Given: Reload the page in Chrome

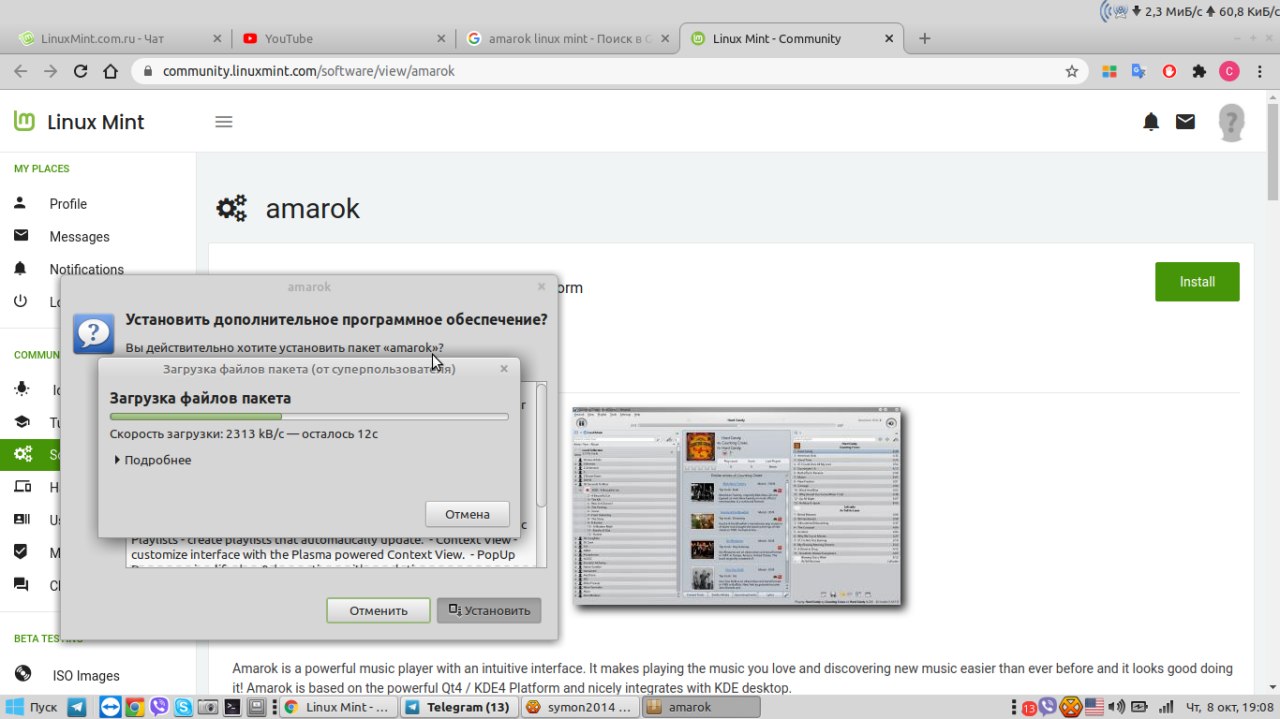Looking at the screenshot, I should pos(81,71).
